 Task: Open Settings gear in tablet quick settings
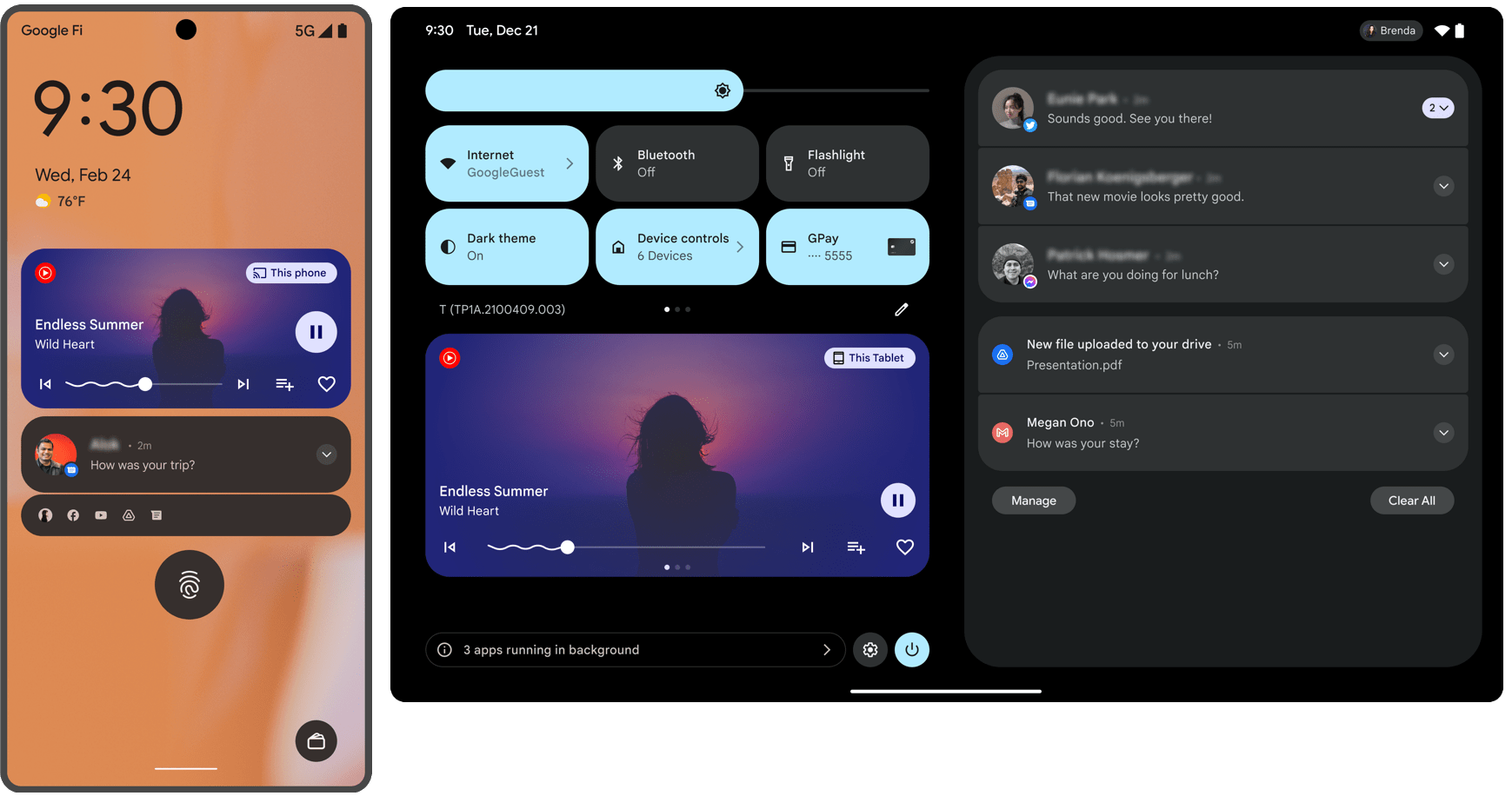[x=870, y=650]
